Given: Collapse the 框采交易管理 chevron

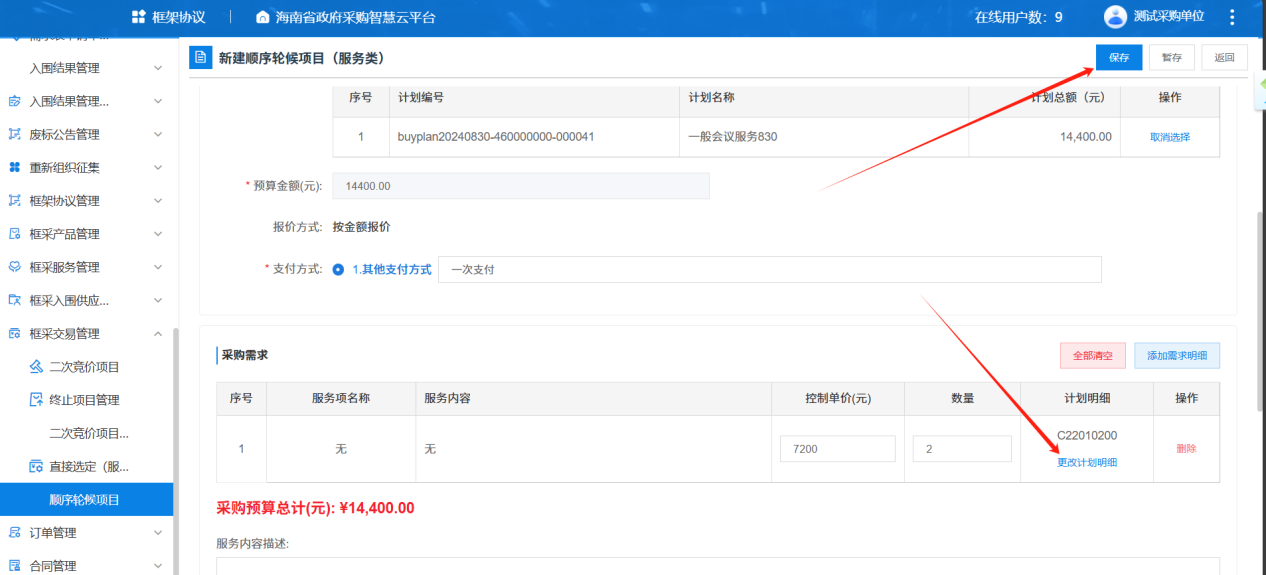Looking at the screenshot, I should (x=158, y=333).
